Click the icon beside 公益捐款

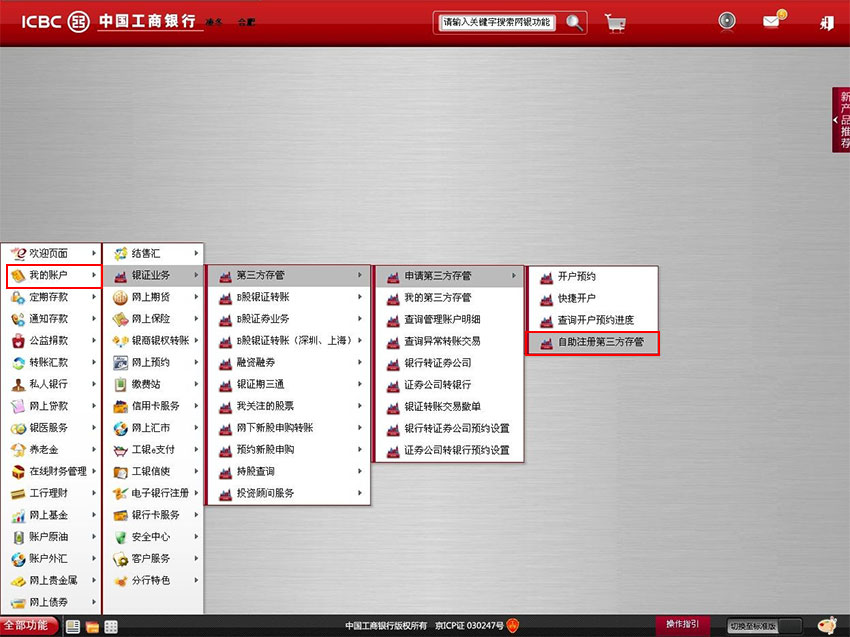(18, 341)
